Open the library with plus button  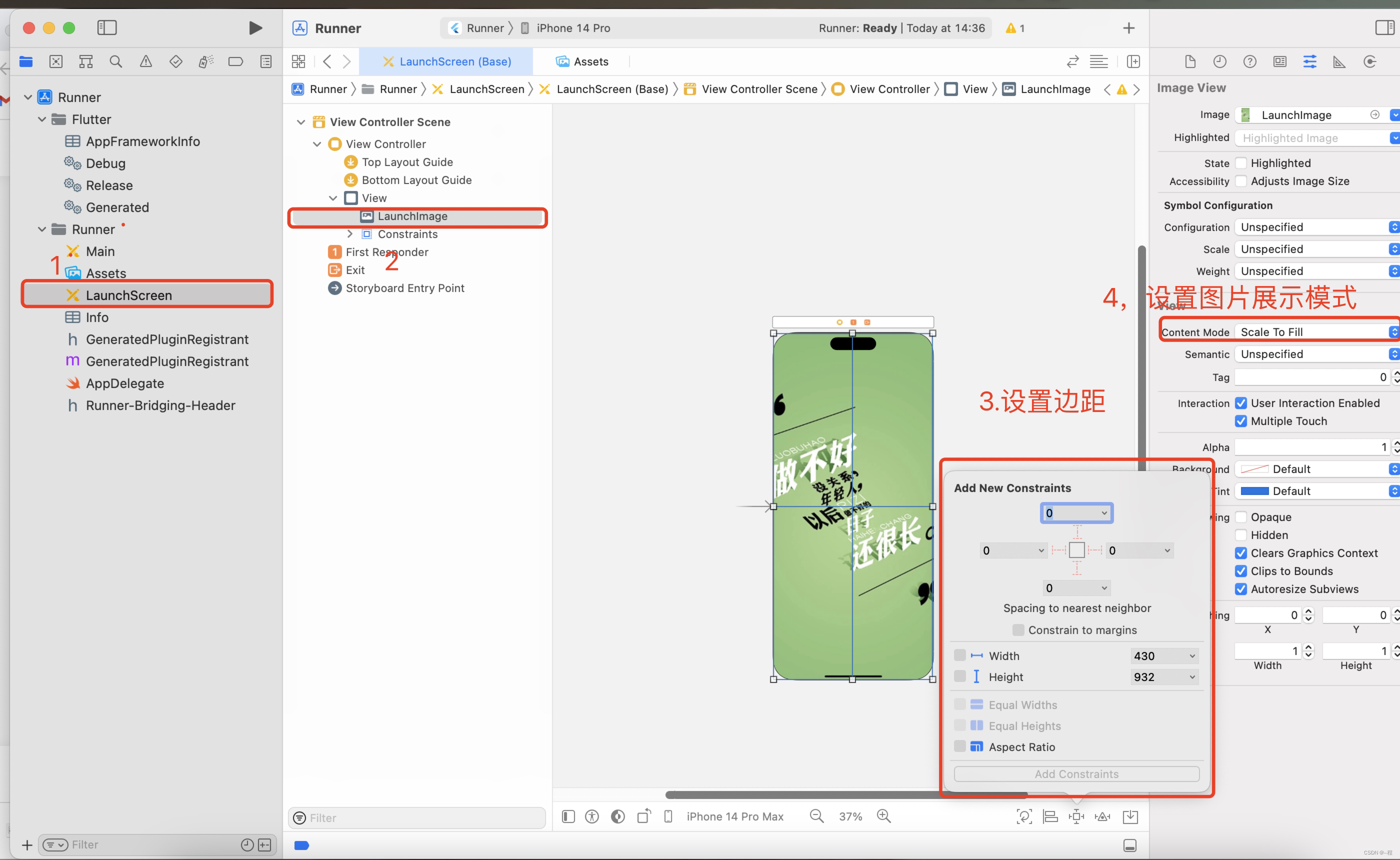point(1129,28)
